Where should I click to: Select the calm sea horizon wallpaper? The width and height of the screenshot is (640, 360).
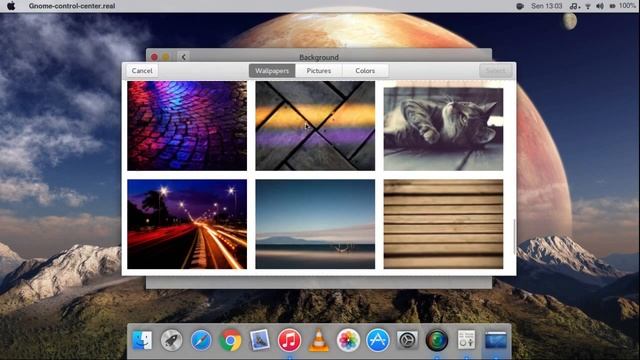coord(315,224)
